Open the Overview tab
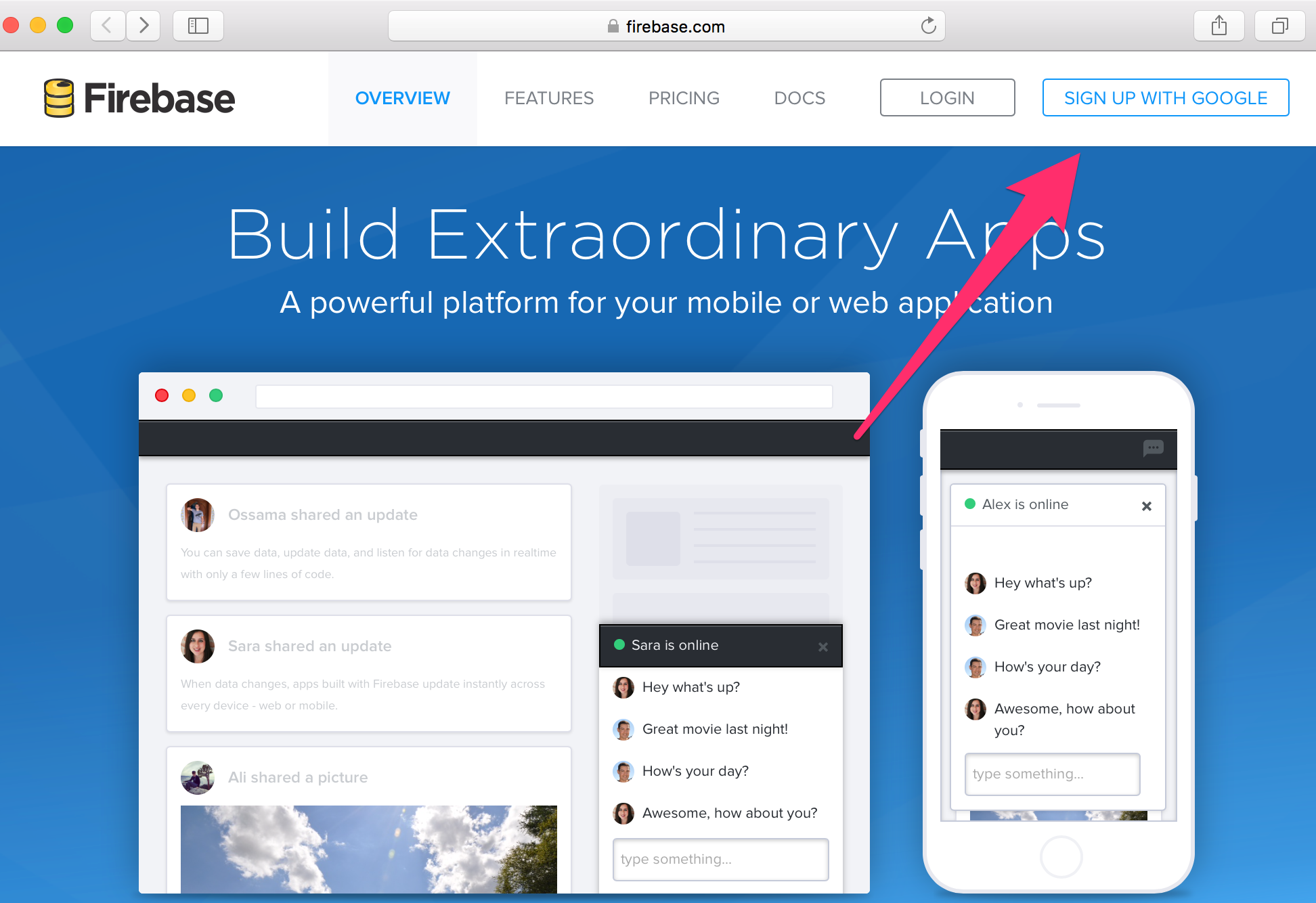Viewport: 1316px width, 903px height. (402, 98)
